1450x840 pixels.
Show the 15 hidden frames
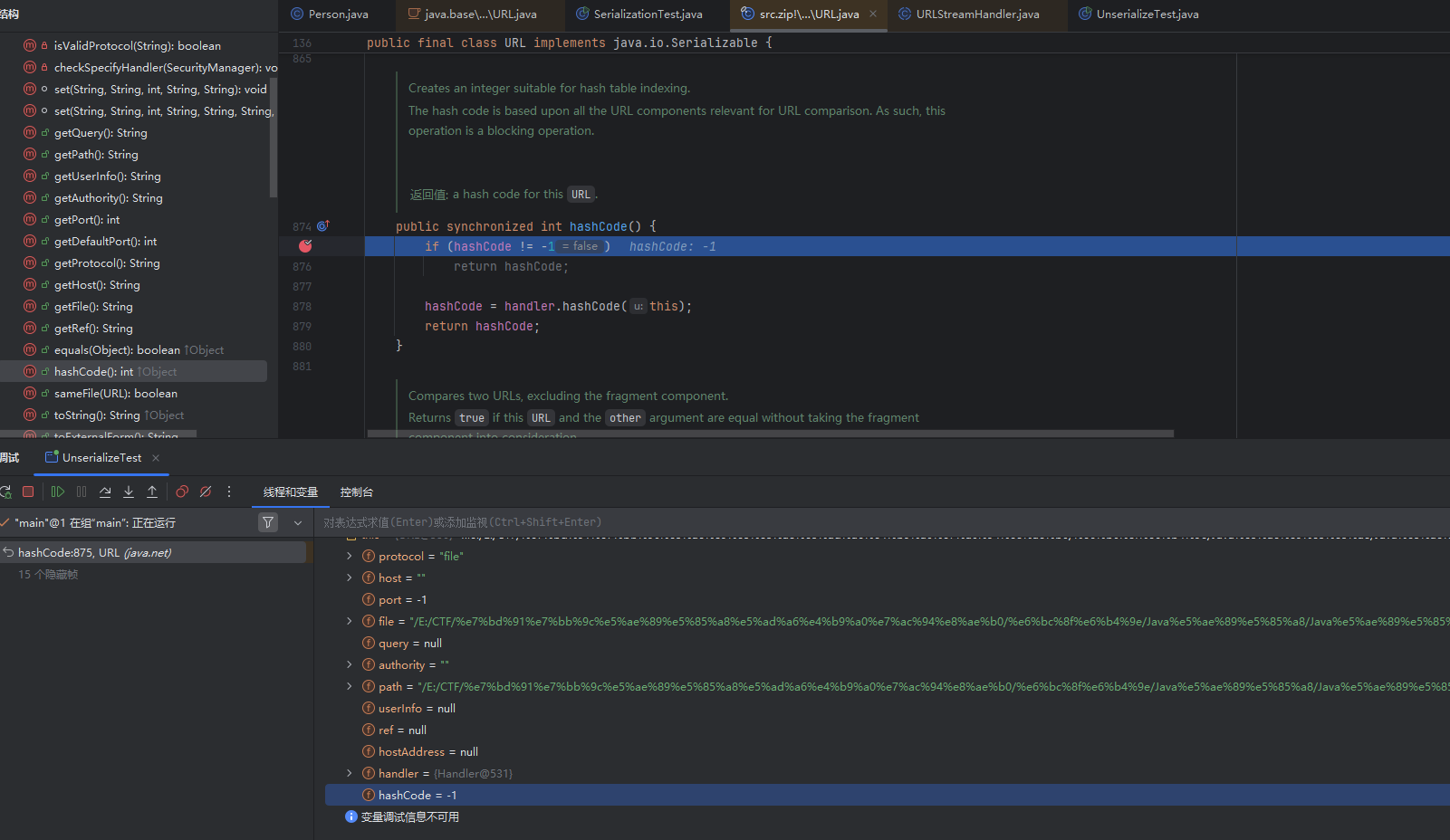click(48, 575)
